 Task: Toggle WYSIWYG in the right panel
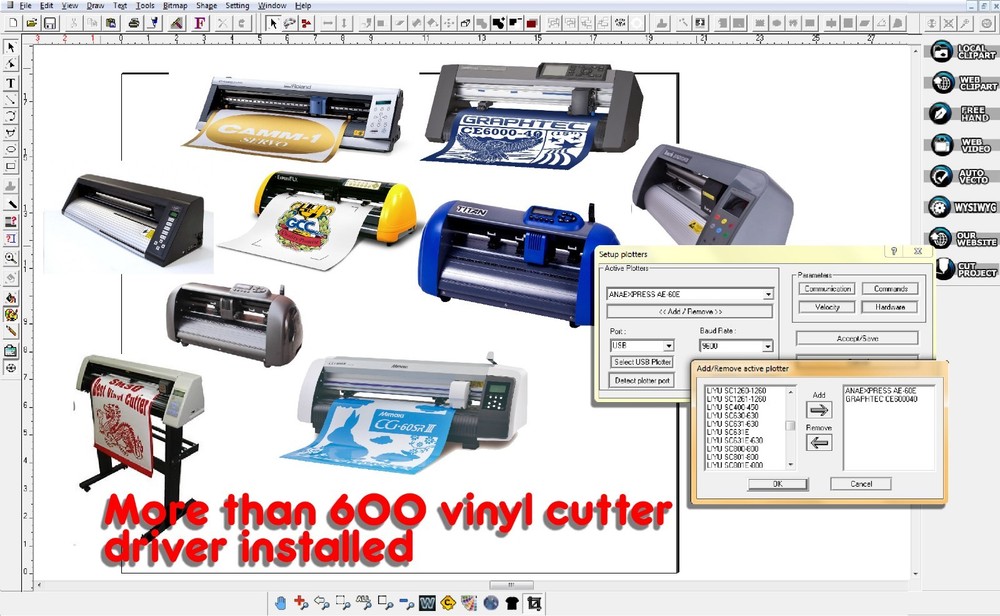click(x=963, y=207)
